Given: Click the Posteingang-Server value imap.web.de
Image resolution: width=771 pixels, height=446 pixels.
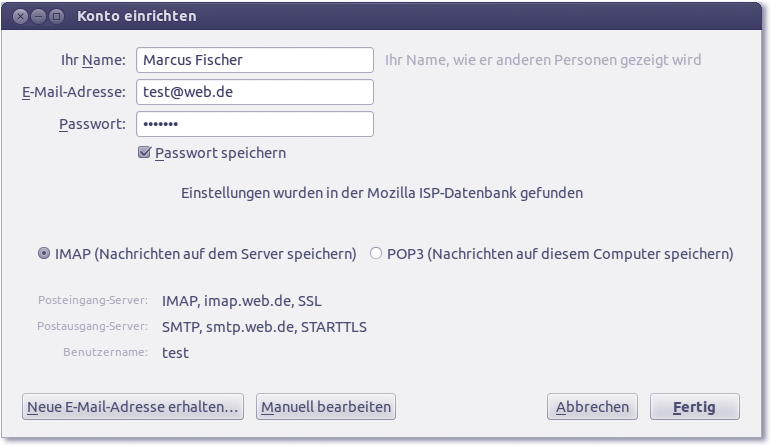Looking at the screenshot, I should [241, 301].
